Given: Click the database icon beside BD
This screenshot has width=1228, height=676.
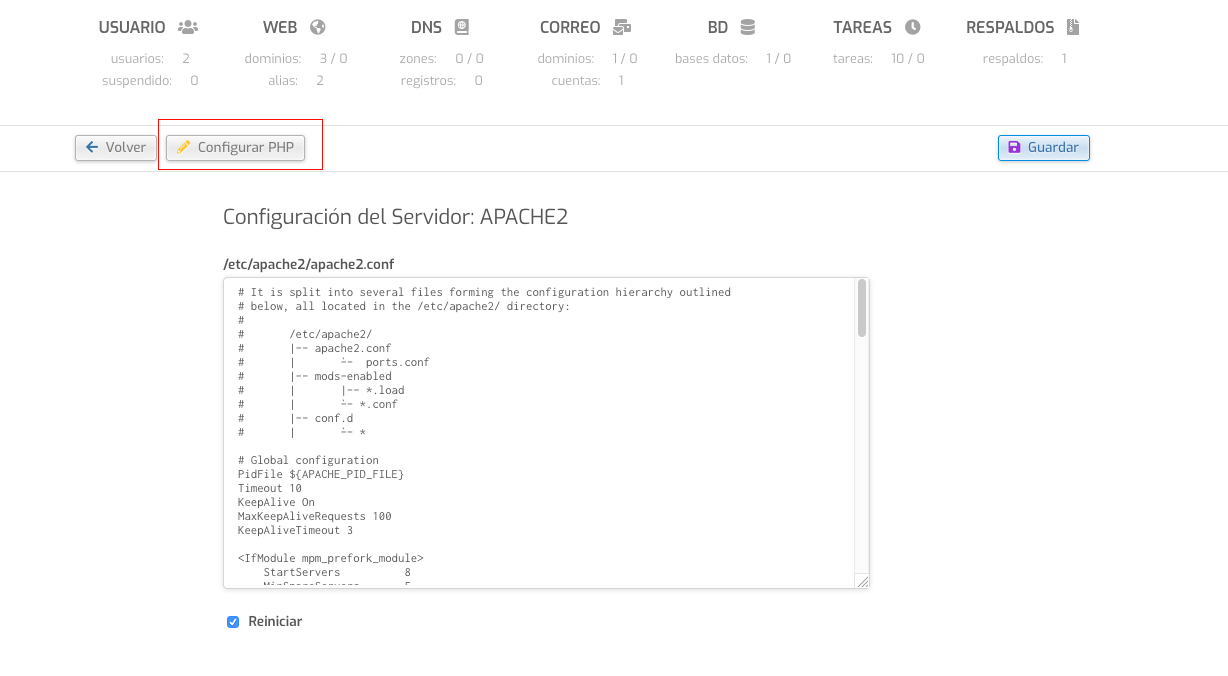Looking at the screenshot, I should point(748,27).
